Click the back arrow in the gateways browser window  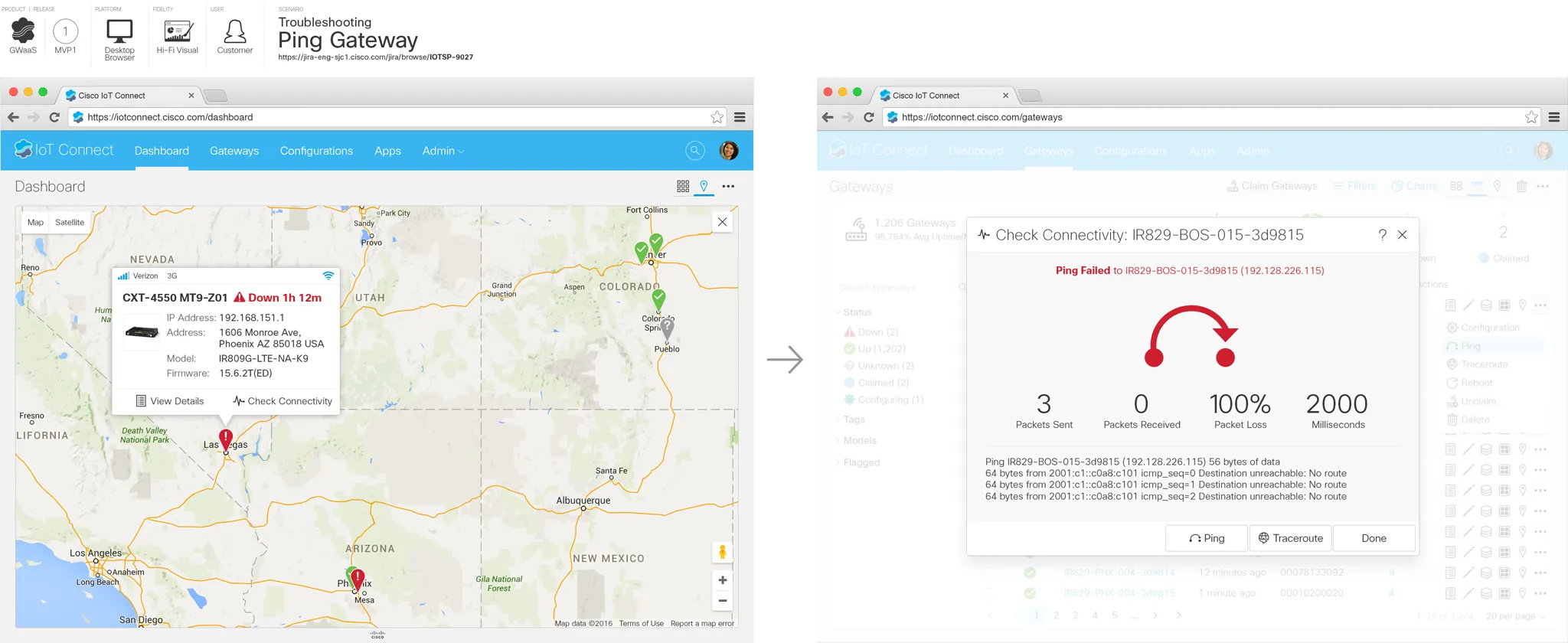(x=827, y=117)
